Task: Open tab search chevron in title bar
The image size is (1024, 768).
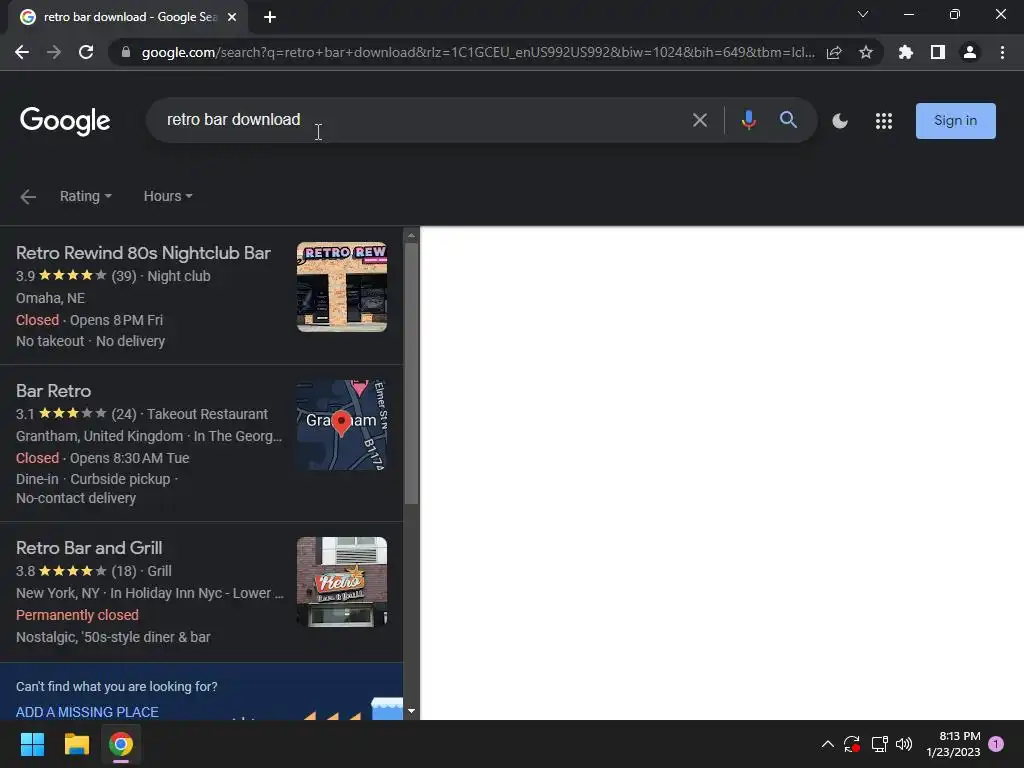Action: point(863,14)
